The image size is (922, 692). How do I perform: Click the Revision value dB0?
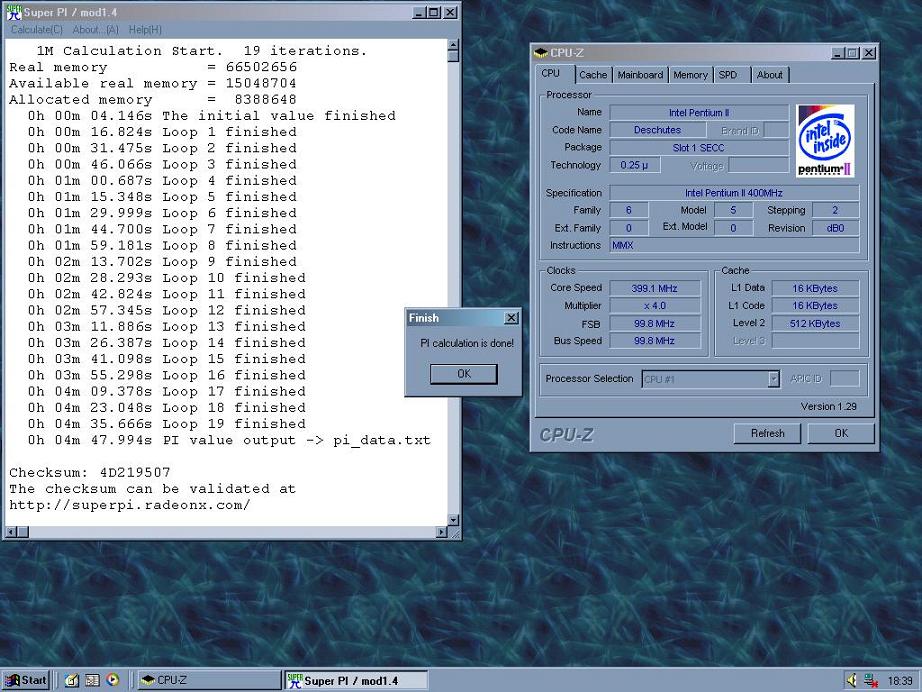835,228
